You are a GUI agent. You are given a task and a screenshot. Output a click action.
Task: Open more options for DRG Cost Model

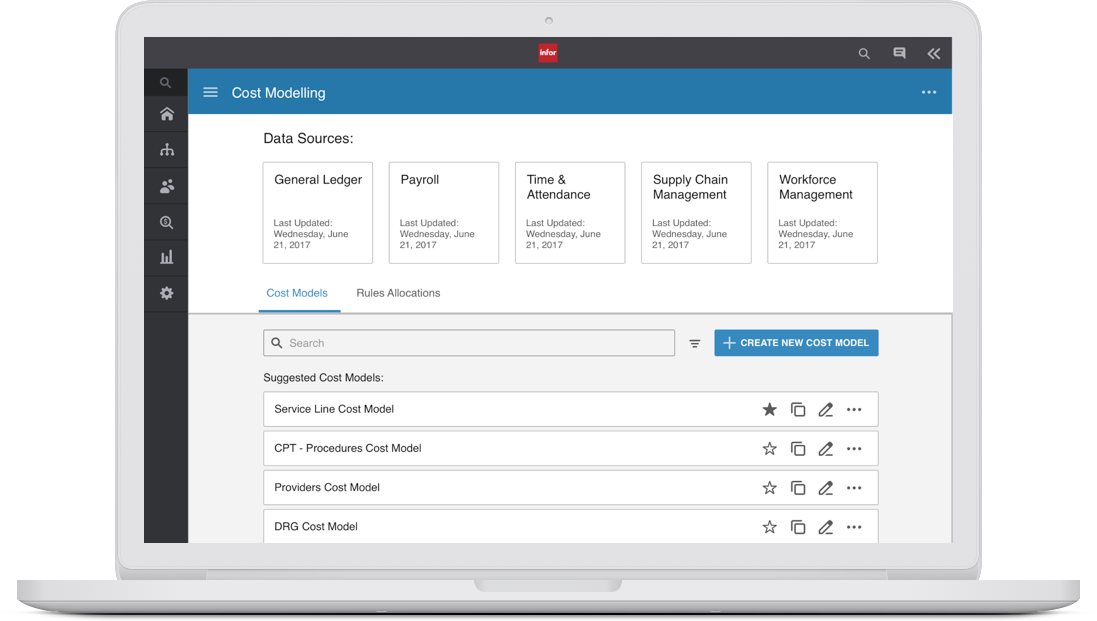point(854,527)
